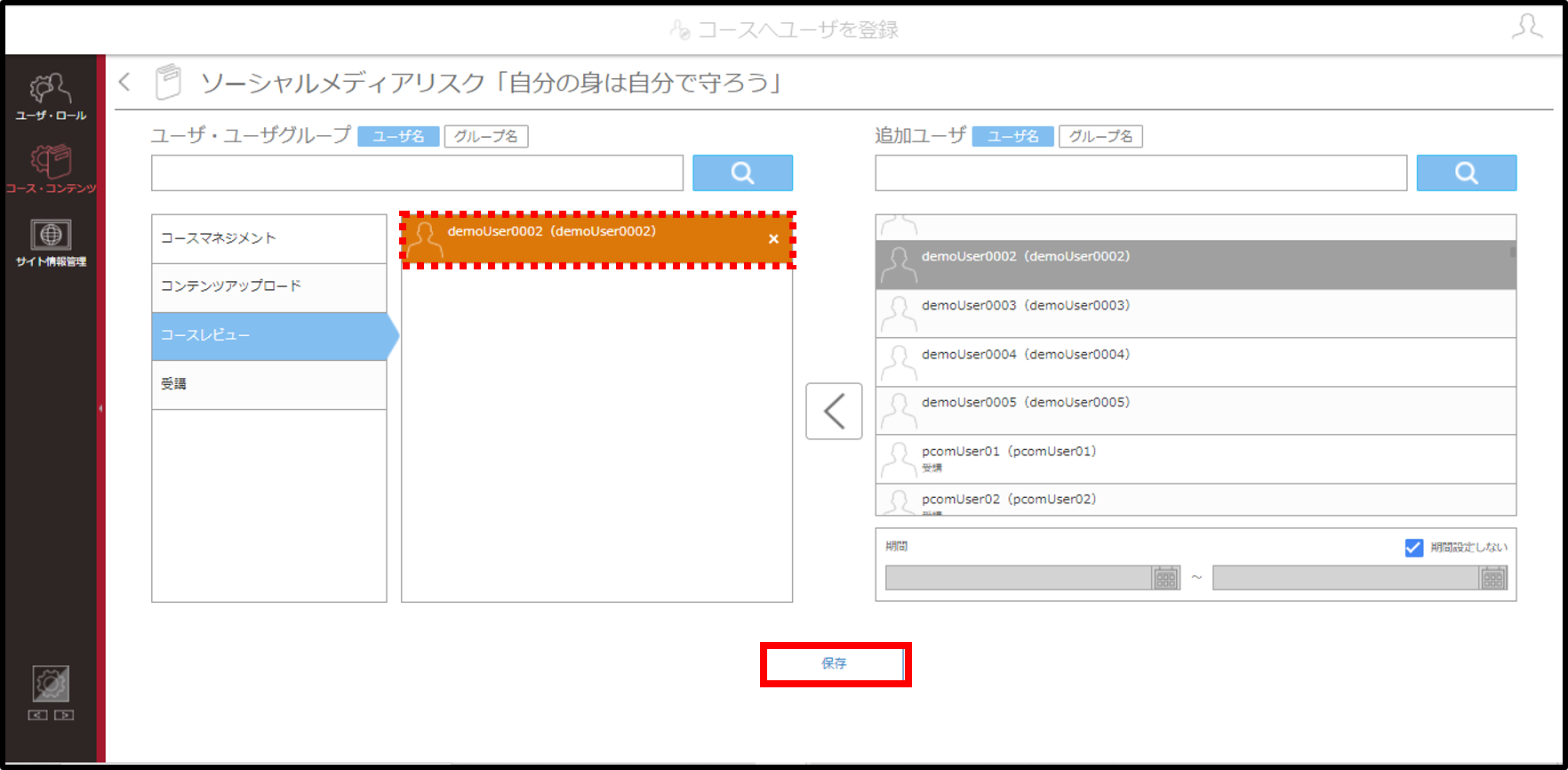Search users in the left search panel

[742, 172]
